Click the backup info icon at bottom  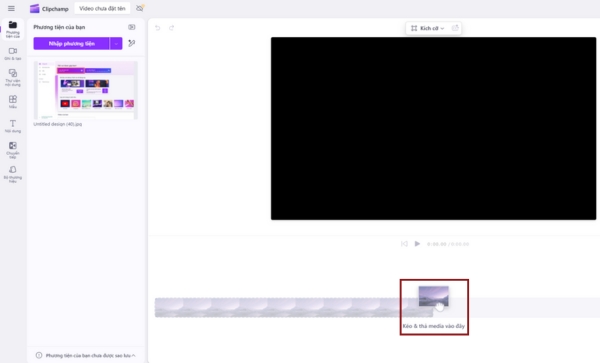pyautogui.click(x=39, y=355)
